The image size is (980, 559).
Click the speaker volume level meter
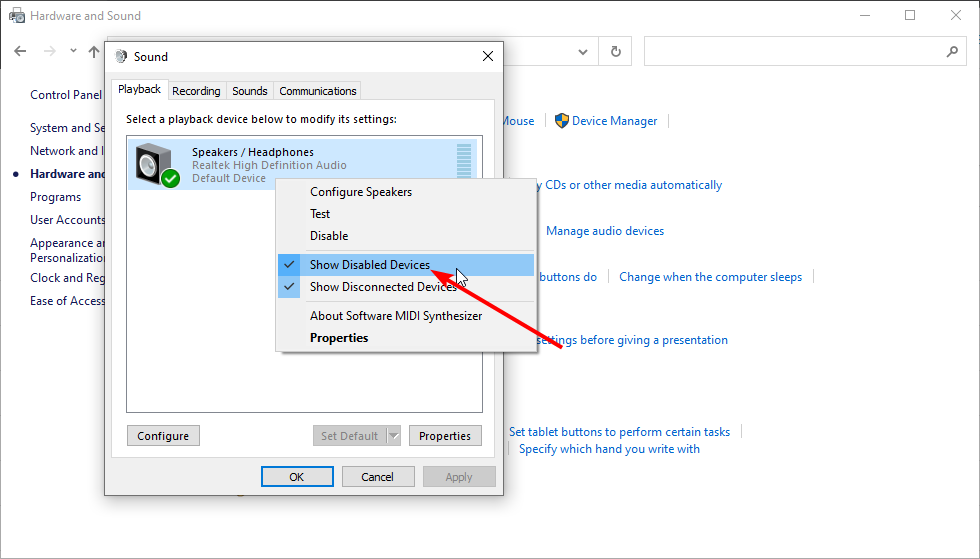tap(464, 161)
